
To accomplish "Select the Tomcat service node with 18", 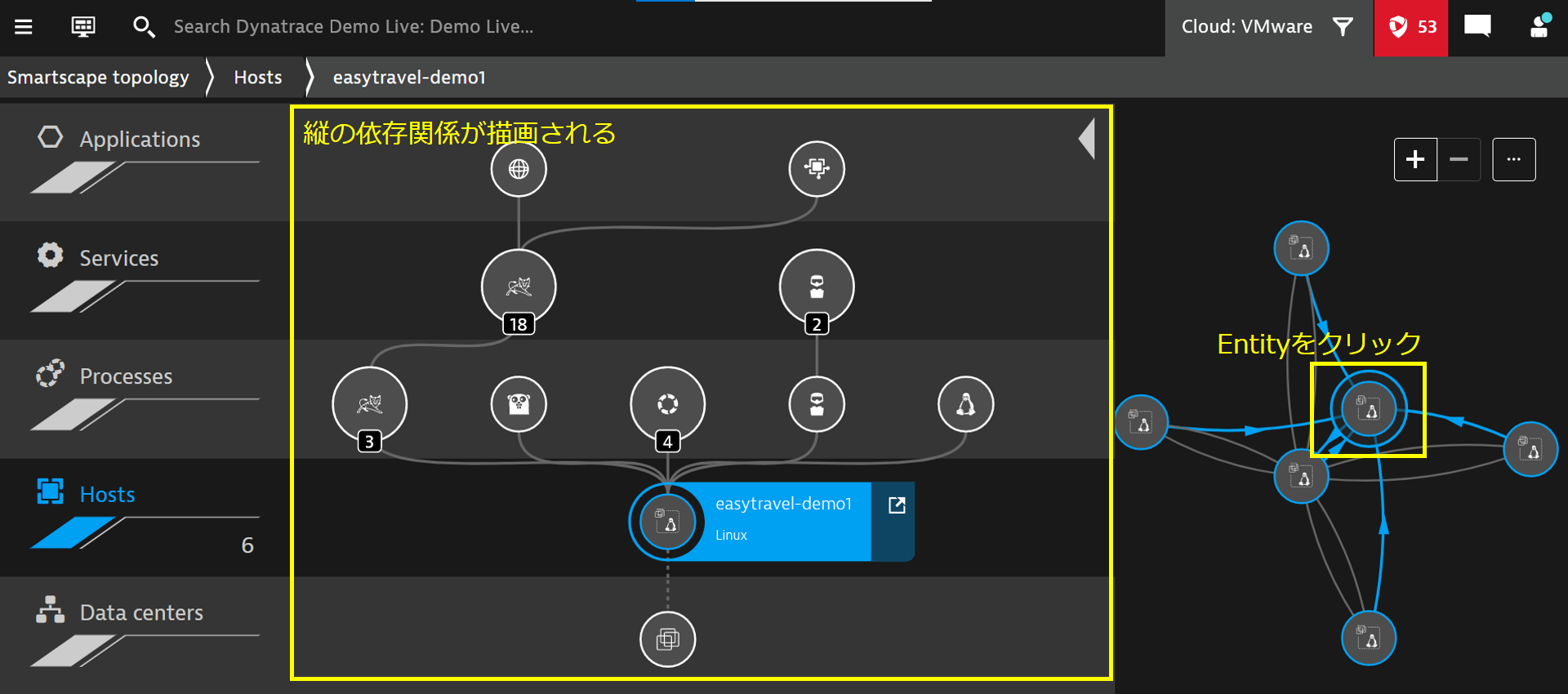I will tap(519, 287).
